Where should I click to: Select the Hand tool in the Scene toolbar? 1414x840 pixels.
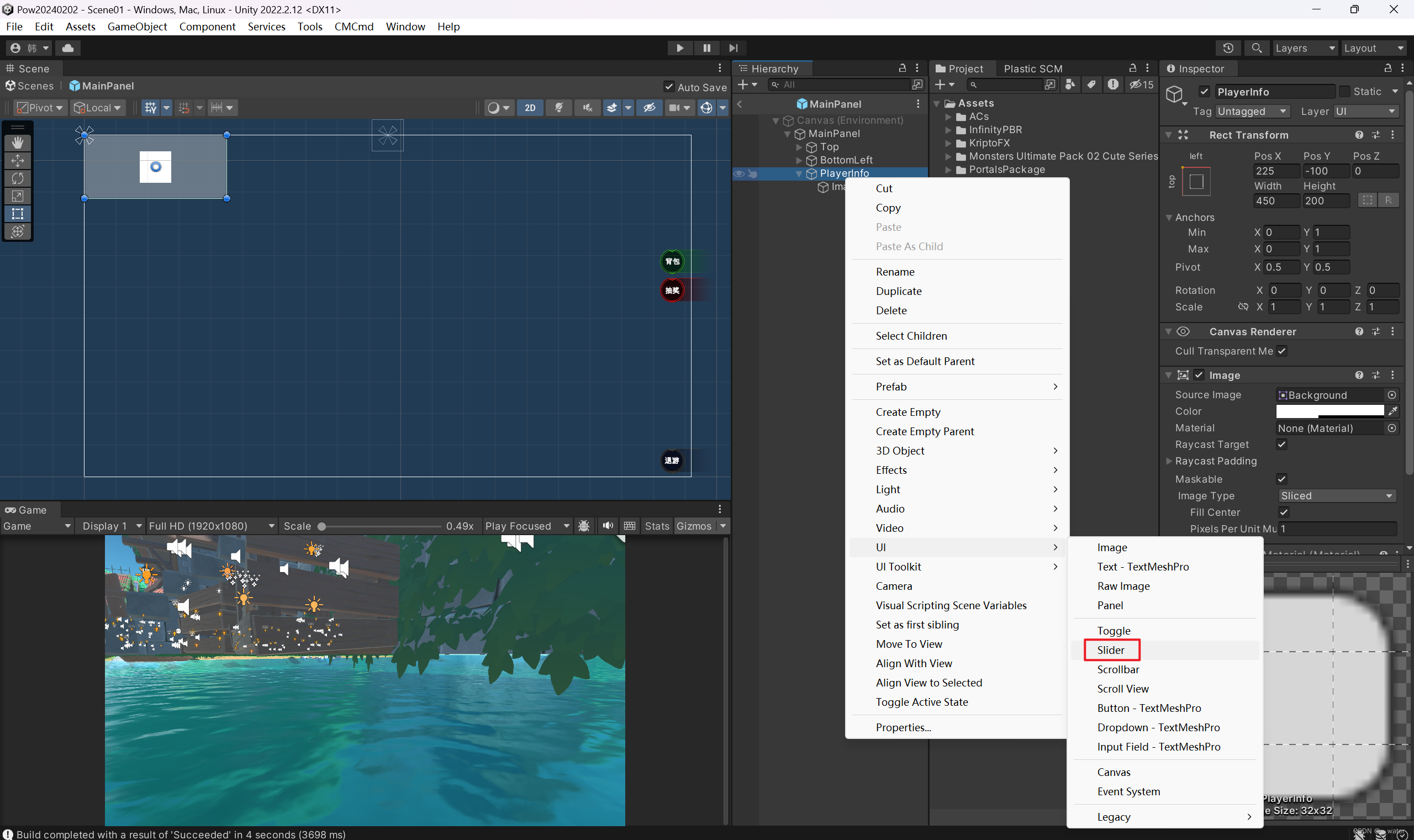(18, 142)
